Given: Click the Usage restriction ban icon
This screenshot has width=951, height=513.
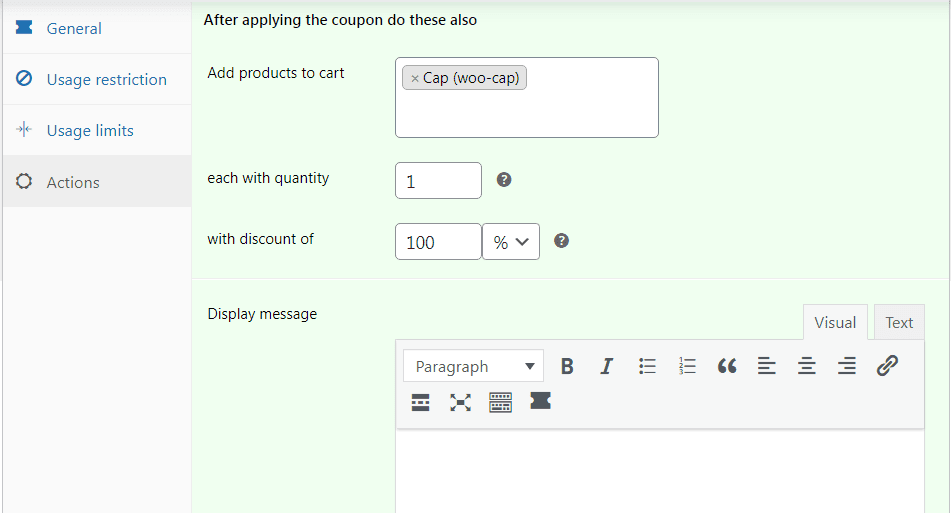Looking at the screenshot, I should [24, 78].
